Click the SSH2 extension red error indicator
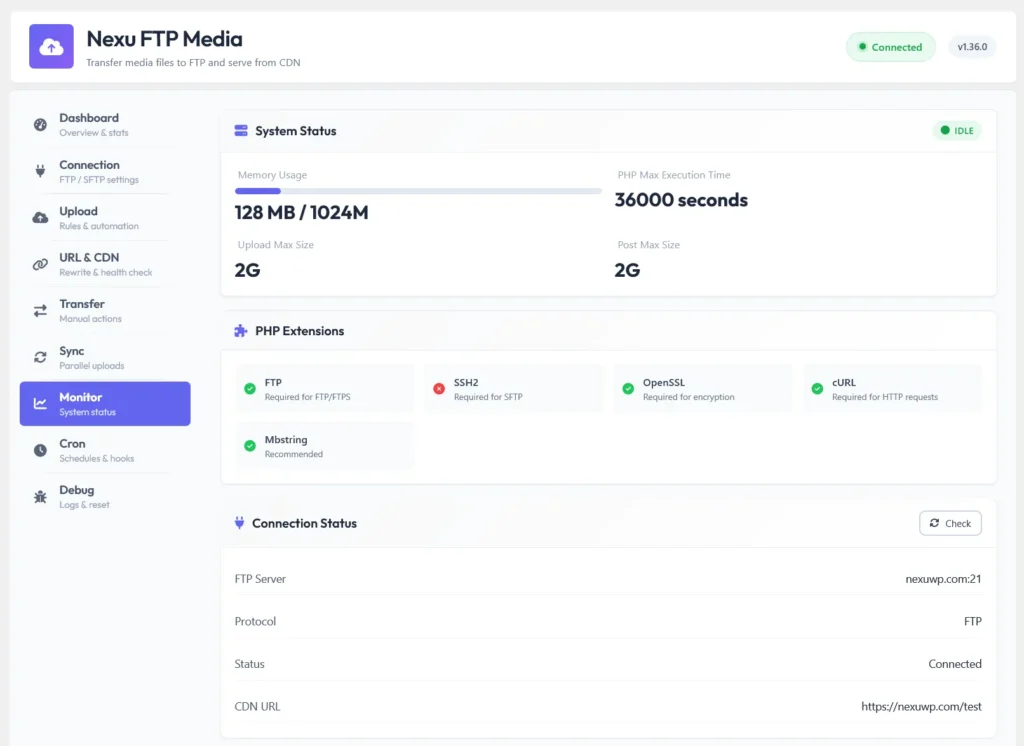Screen dimensions: 1024x746 pos(438,389)
